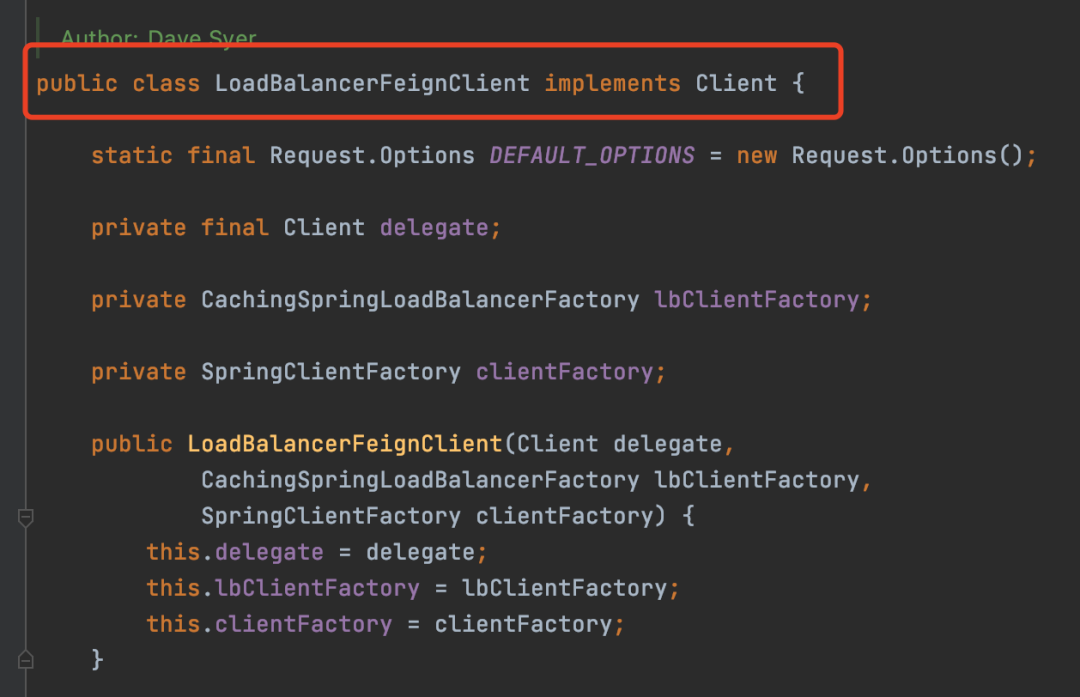Click SpringClientFactory in the constructor parameters
This screenshot has width=1080, height=697.
pyautogui.click(x=331, y=516)
